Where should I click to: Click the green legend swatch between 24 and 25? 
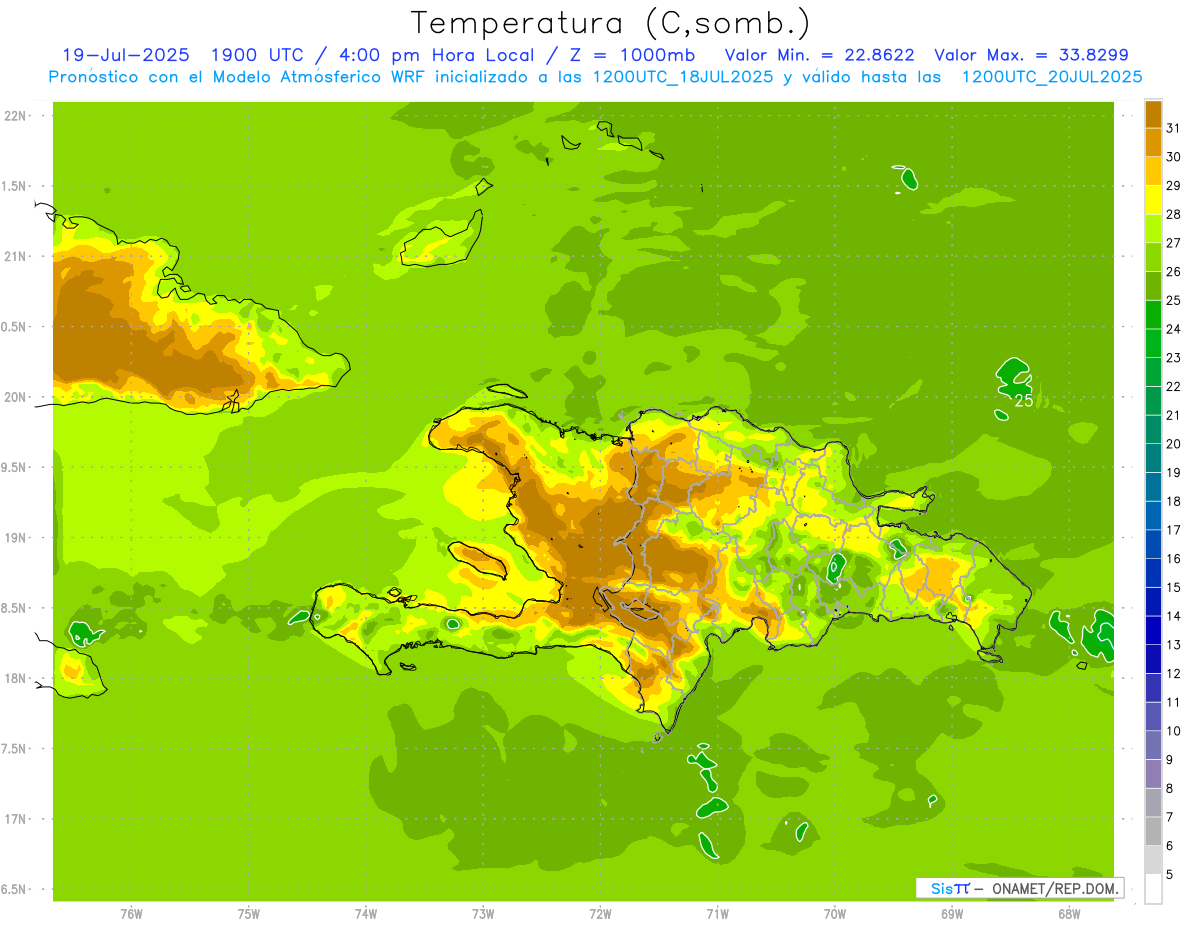pos(1153,315)
